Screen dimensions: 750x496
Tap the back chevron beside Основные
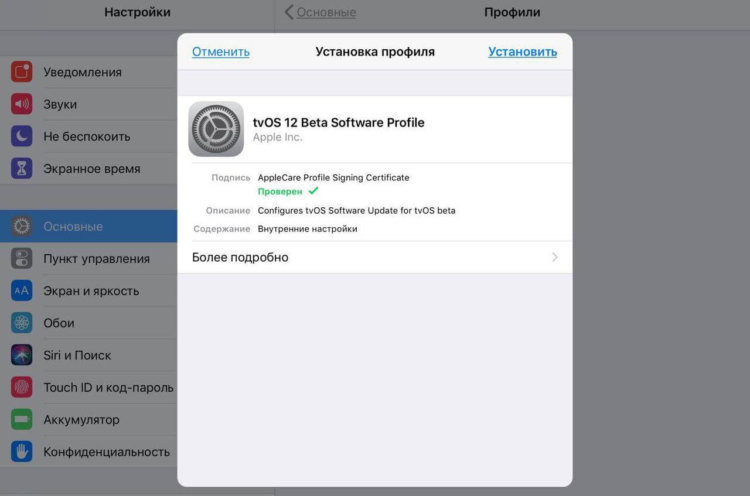[x=289, y=12]
